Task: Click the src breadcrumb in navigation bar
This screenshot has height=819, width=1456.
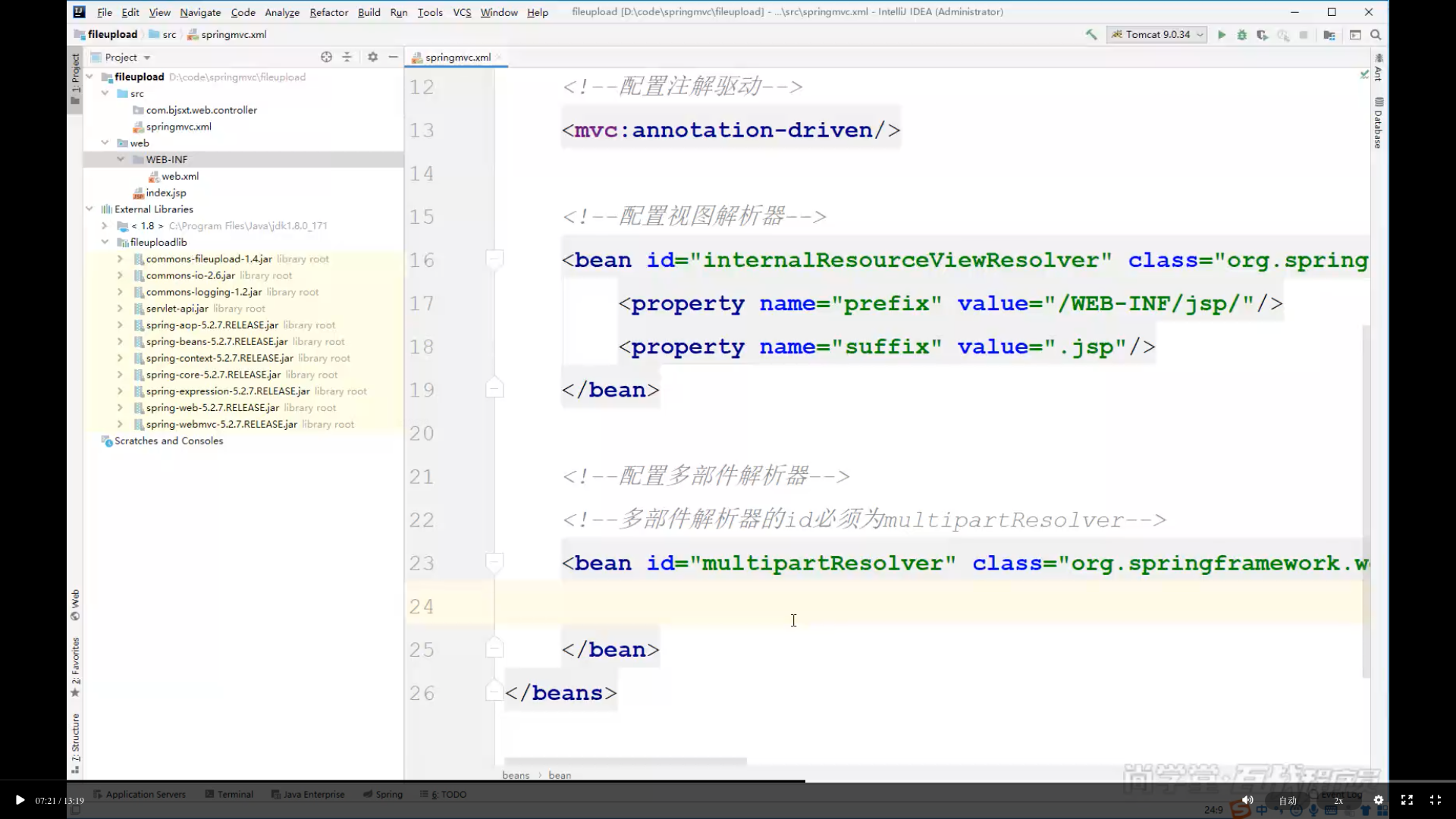Action: (x=162, y=35)
